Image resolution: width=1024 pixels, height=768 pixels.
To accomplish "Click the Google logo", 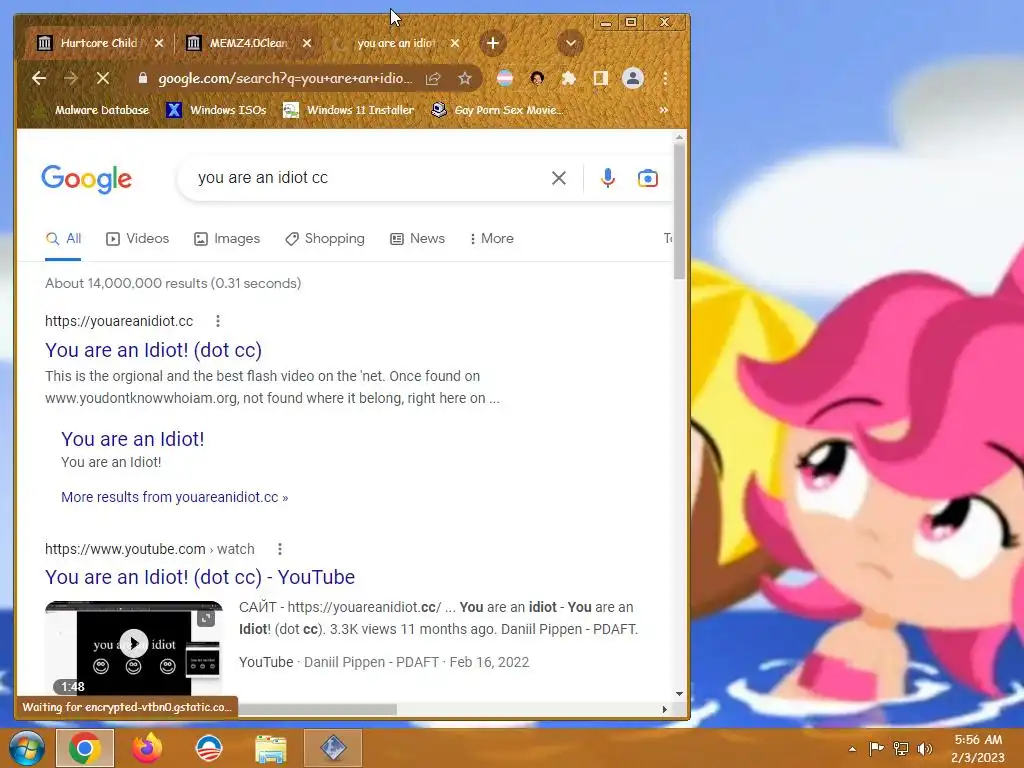I will (86, 178).
